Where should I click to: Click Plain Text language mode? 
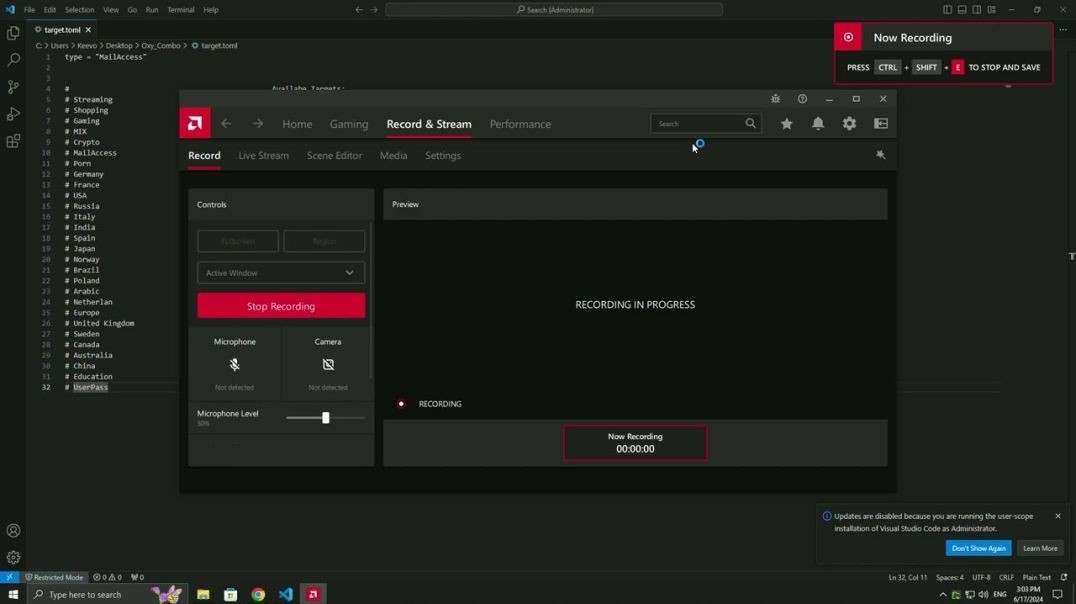point(1036,577)
